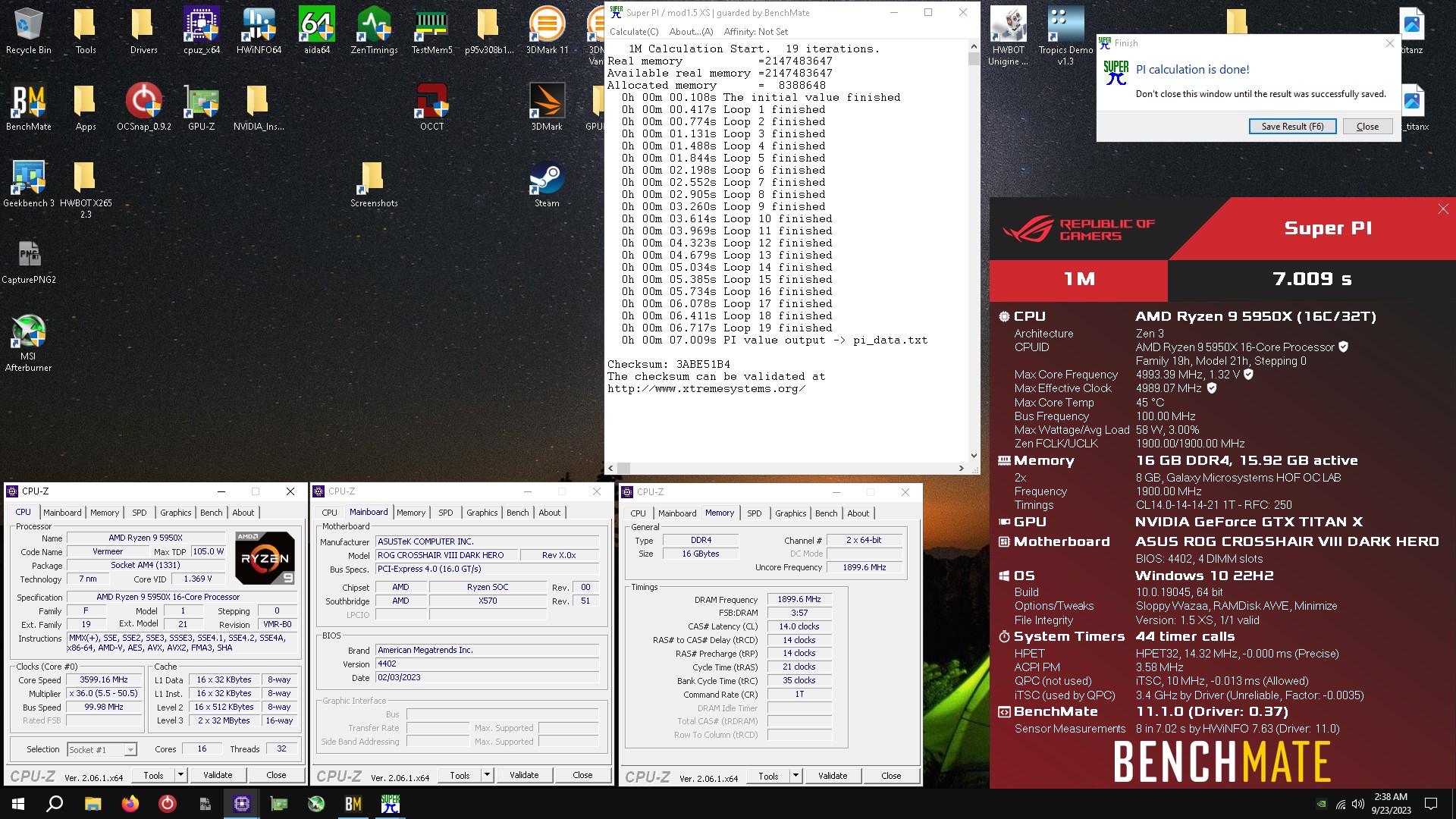Open BenchMate desktop shortcut

tap(29, 107)
